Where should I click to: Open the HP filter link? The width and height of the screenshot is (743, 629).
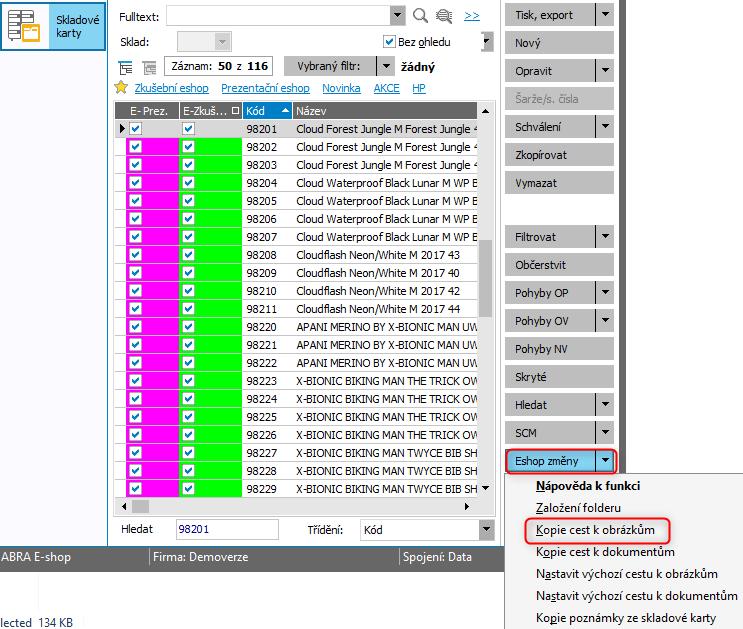tap(419, 88)
